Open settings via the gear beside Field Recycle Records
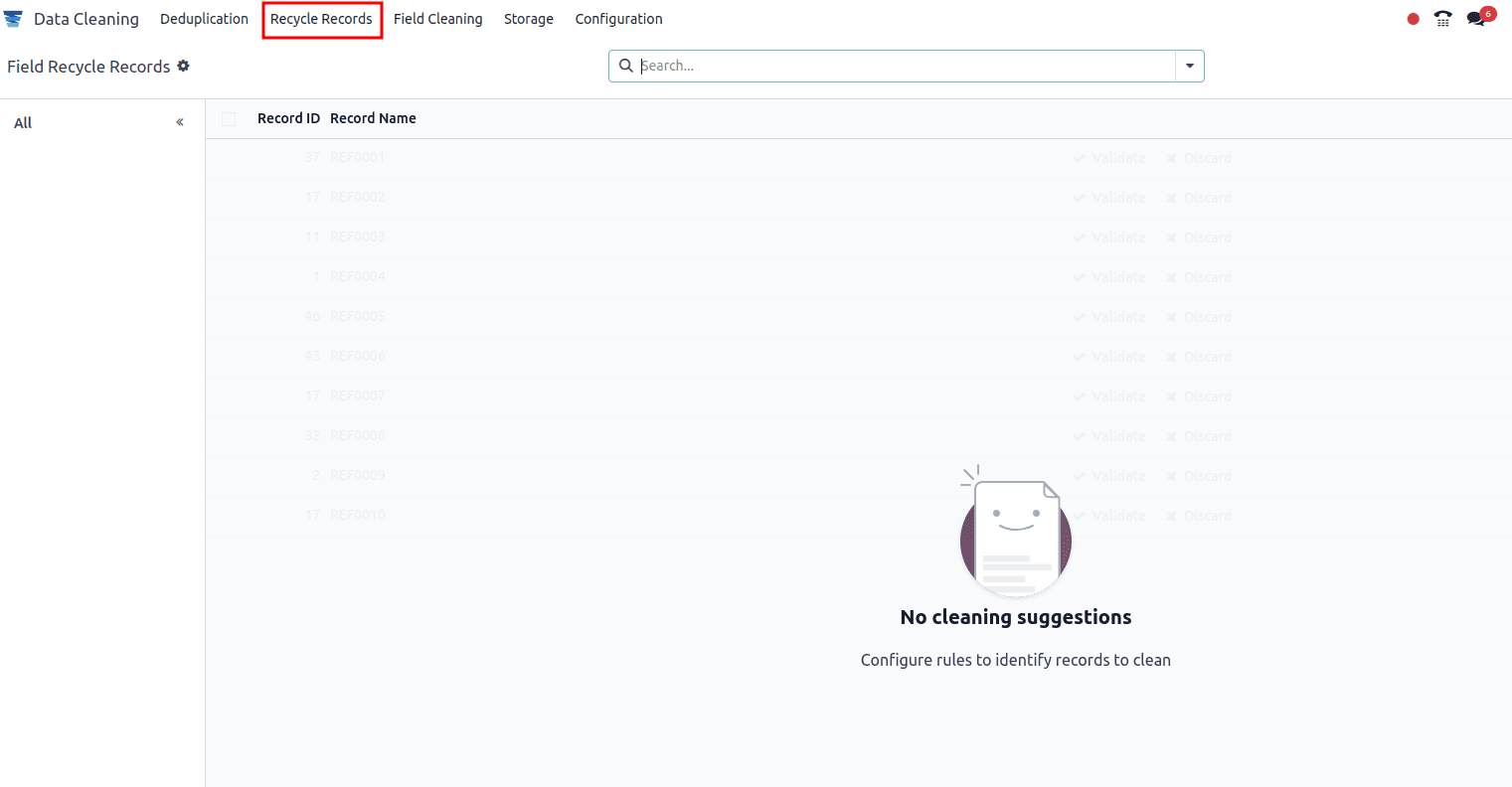The width and height of the screenshot is (1512, 787). coord(183,66)
